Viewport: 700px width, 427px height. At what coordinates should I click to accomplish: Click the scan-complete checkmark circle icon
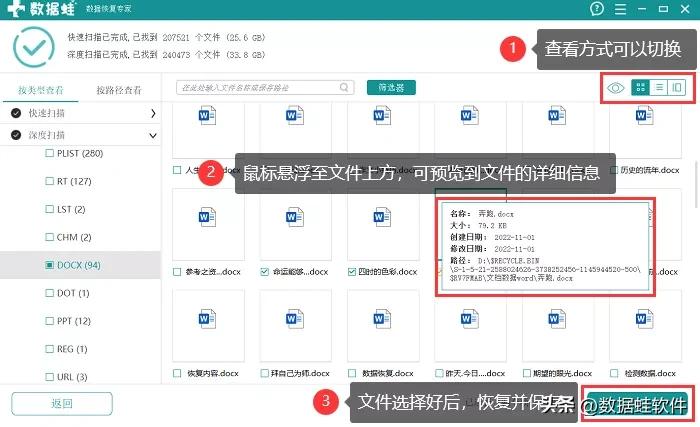(x=34, y=47)
